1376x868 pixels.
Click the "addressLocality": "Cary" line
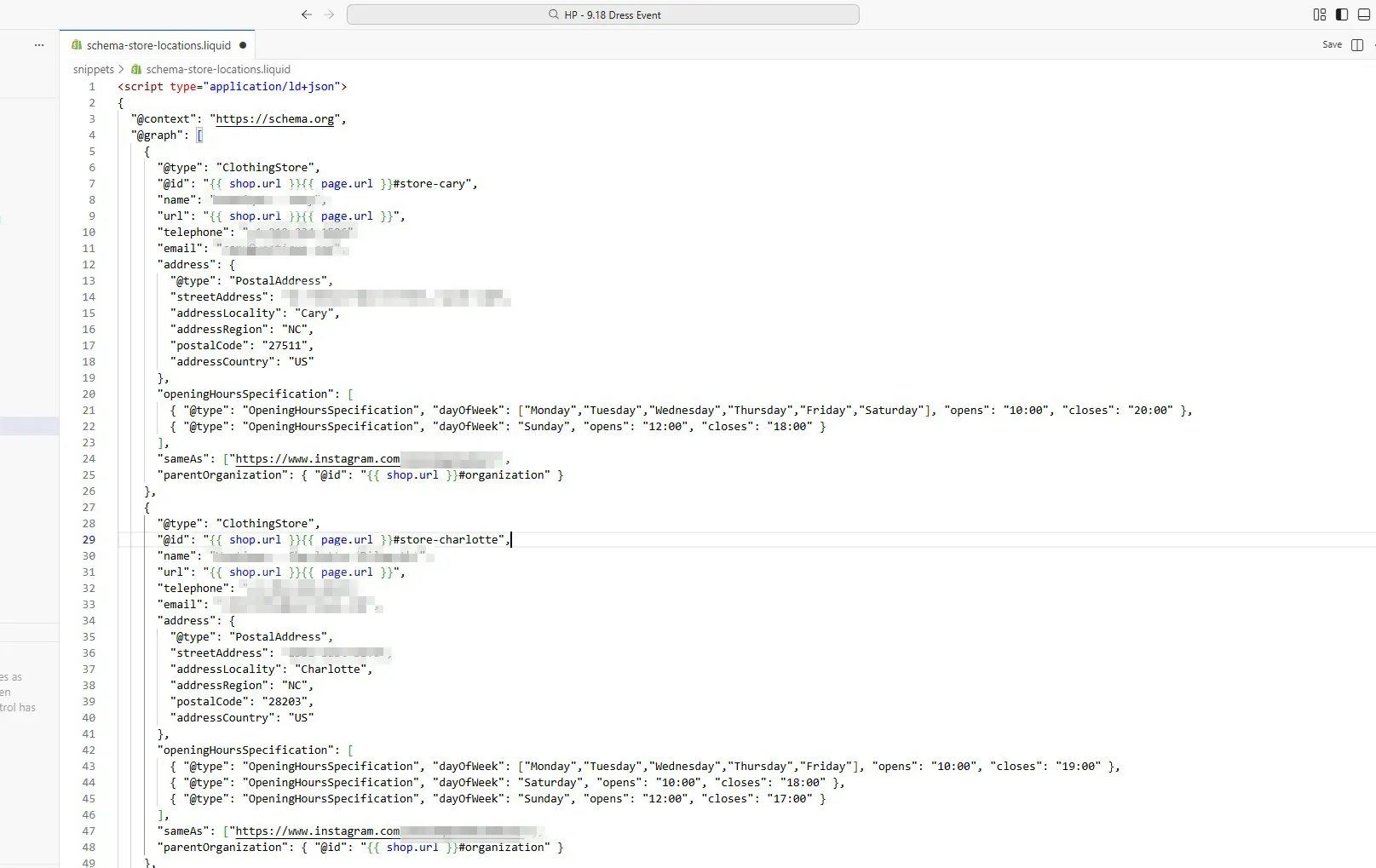pos(255,313)
